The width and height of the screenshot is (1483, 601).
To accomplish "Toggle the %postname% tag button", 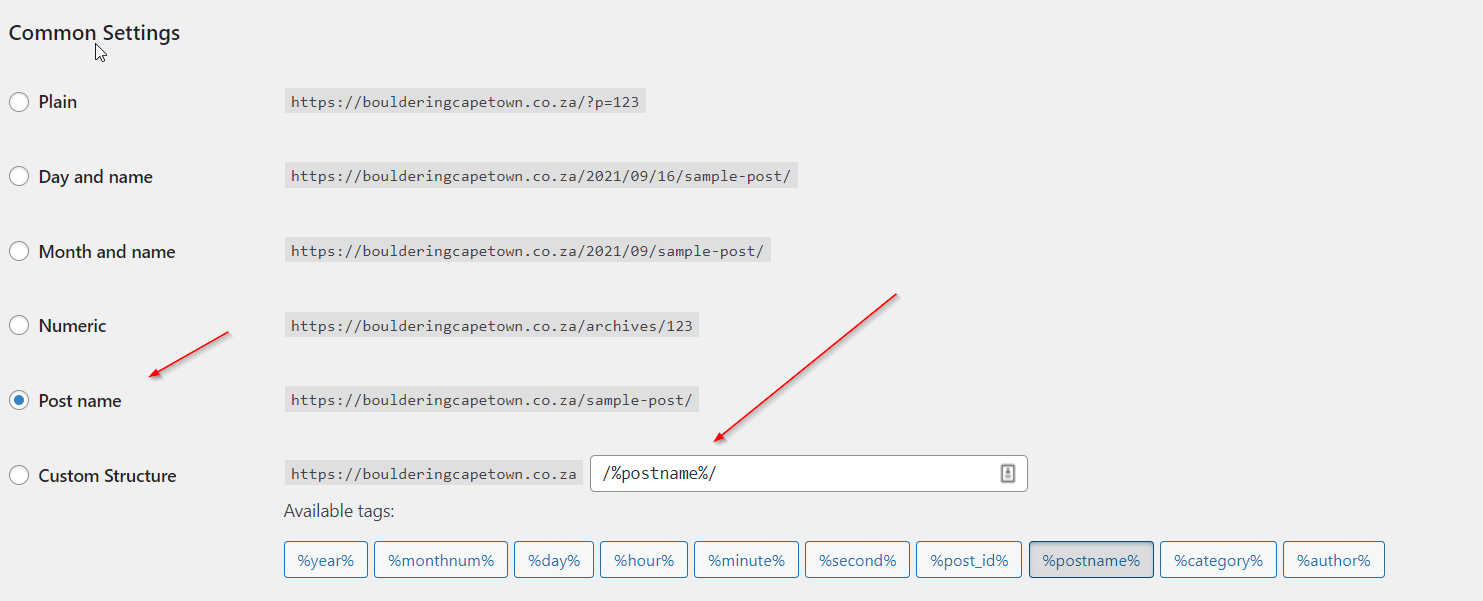I will (x=1091, y=560).
